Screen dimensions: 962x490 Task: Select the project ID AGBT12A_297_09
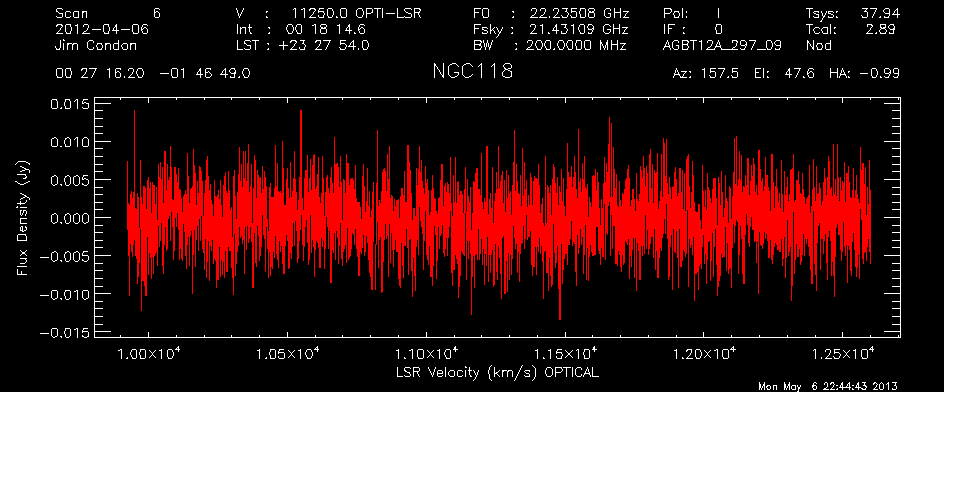(722, 46)
